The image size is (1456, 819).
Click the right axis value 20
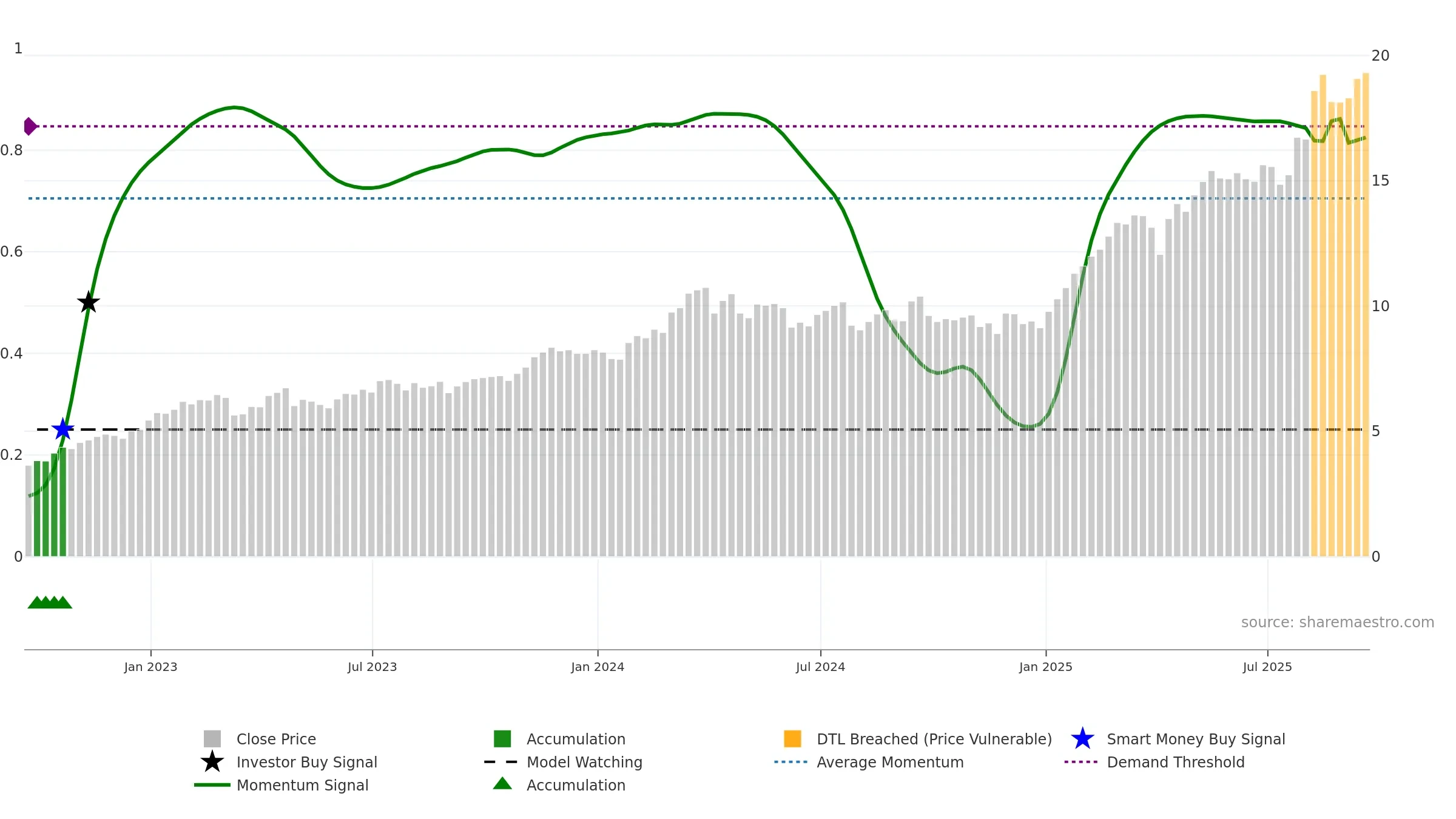pos(1380,56)
